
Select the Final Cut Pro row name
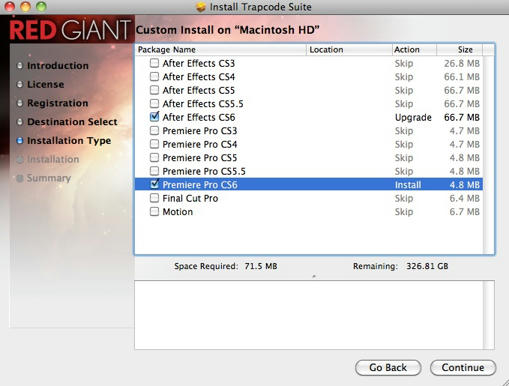(x=190, y=198)
